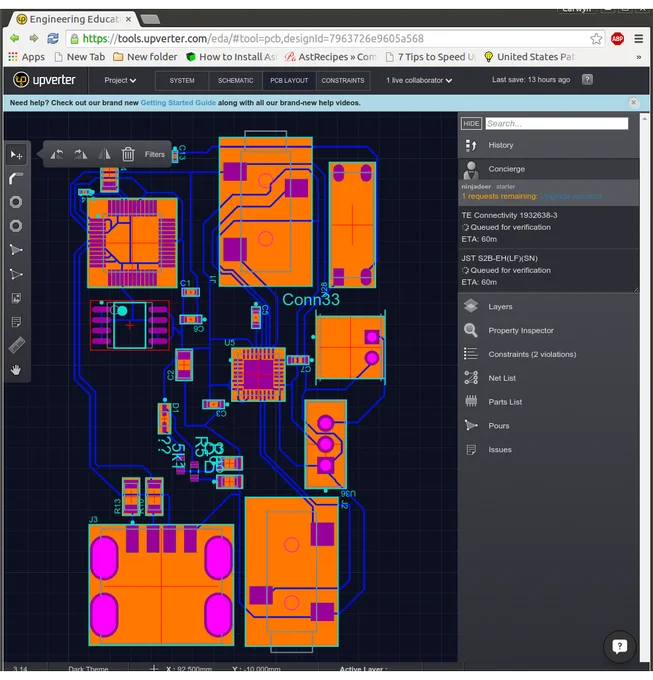Click the right sidebar vertical scrollbar
Viewport: 653px width, 680px height.
point(644,388)
